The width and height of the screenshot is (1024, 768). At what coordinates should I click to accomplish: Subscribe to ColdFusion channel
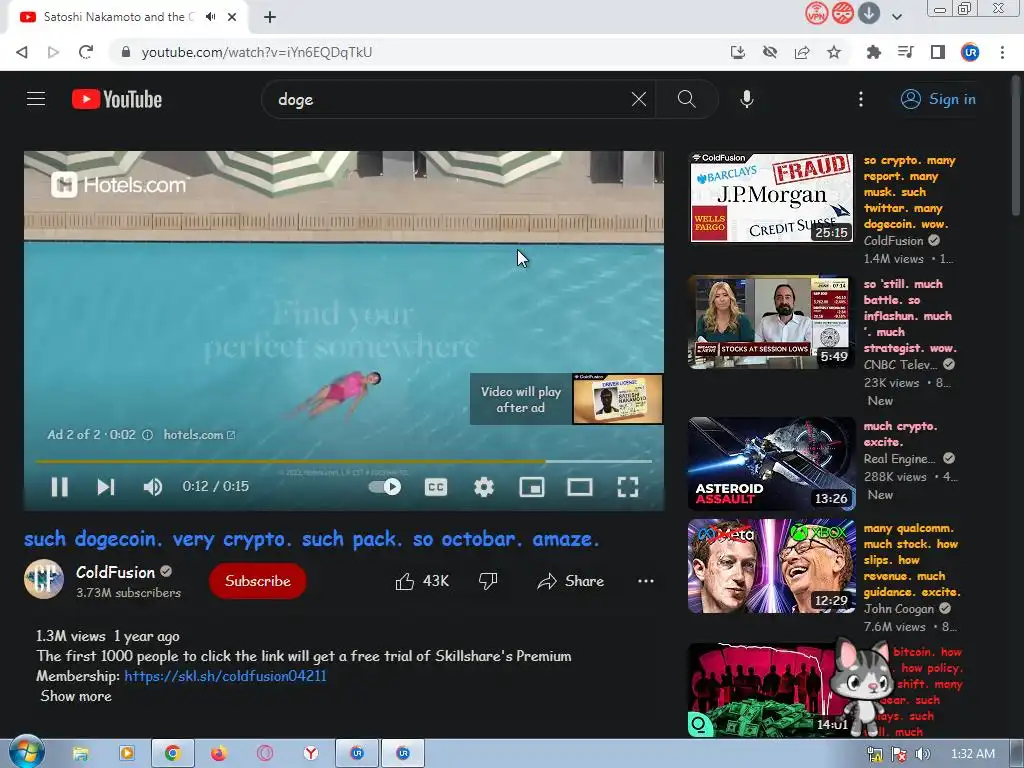(x=258, y=581)
